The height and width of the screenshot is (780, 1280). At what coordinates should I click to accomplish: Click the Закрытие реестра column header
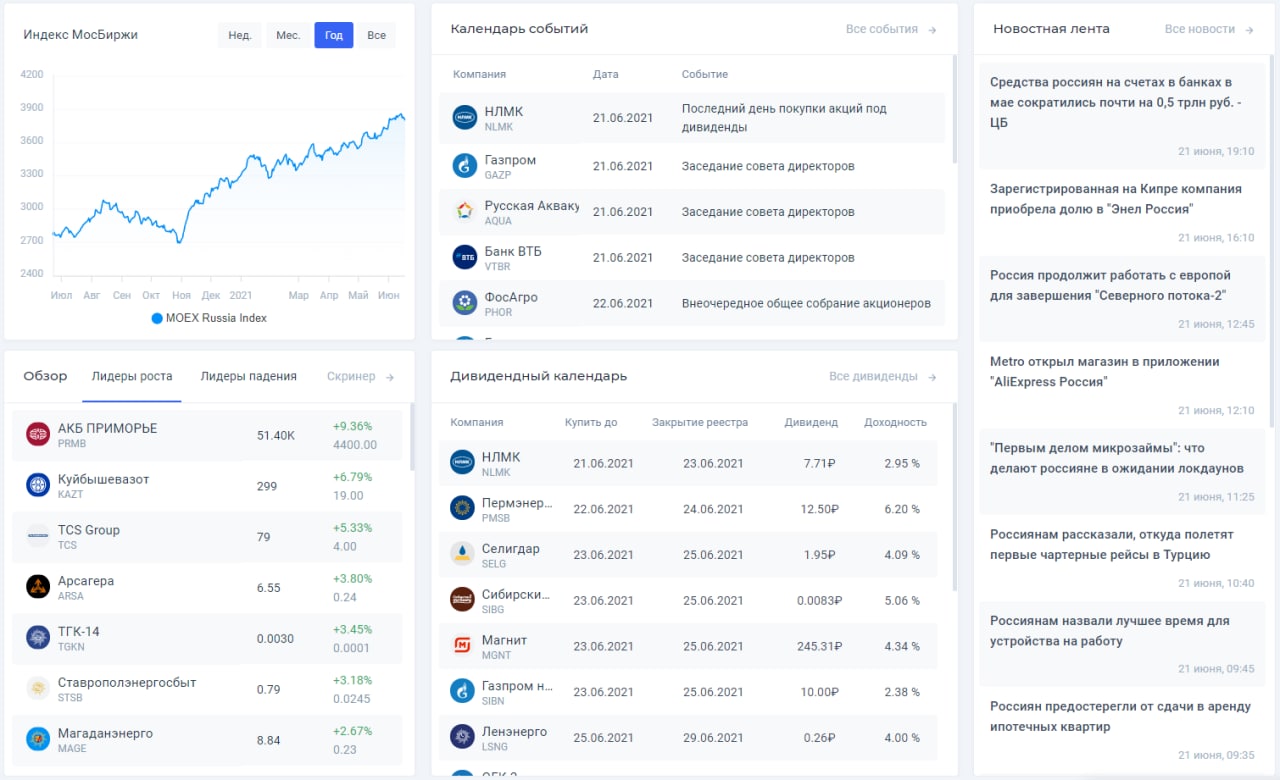tap(700, 422)
